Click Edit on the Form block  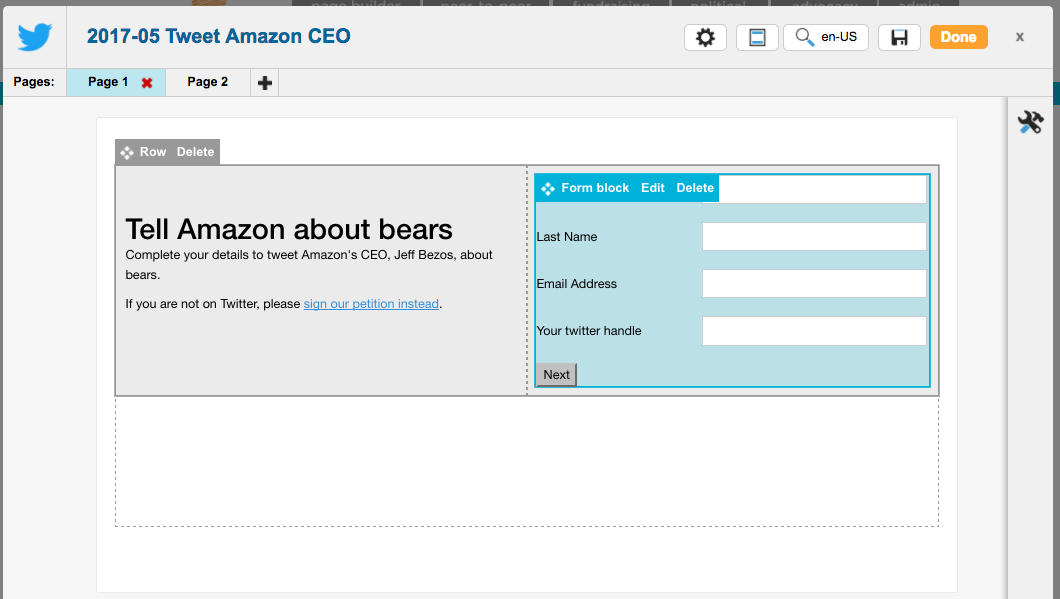tap(653, 188)
